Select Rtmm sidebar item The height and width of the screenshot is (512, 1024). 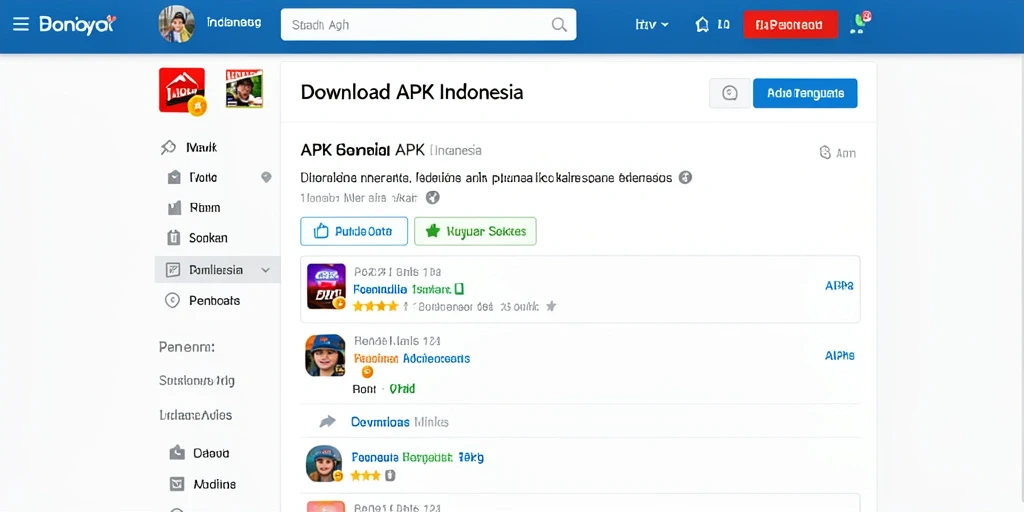click(205, 208)
